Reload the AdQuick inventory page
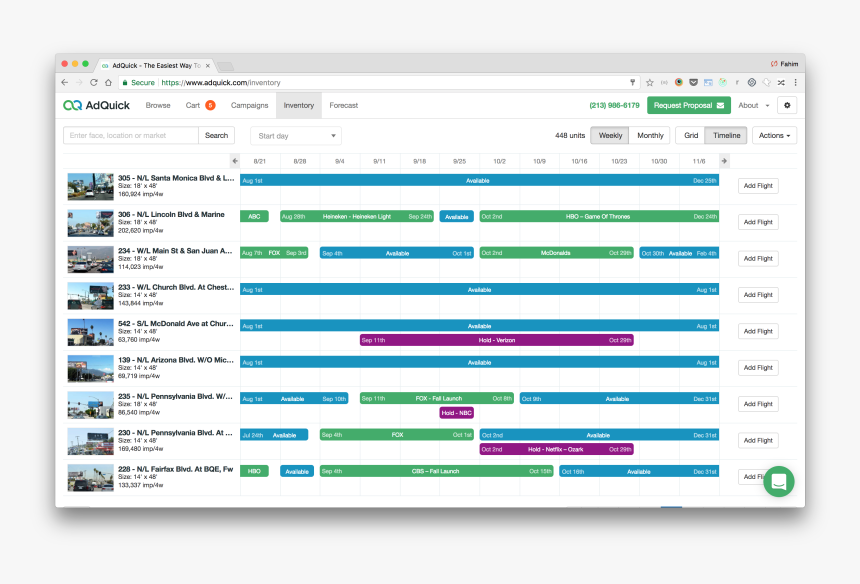860x584 pixels. pyautogui.click(x=94, y=82)
